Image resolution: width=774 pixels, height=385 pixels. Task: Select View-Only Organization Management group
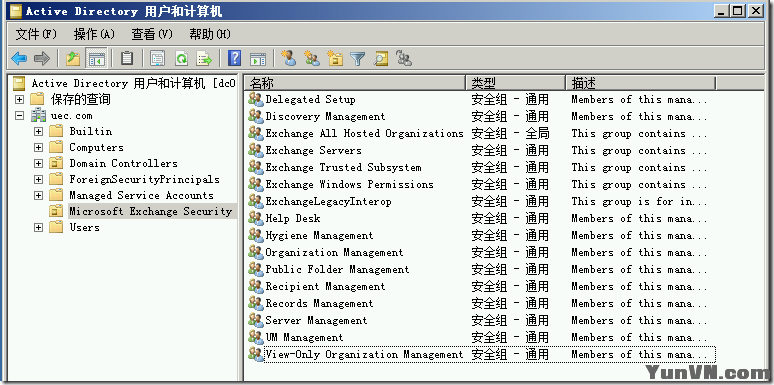tap(364, 354)
